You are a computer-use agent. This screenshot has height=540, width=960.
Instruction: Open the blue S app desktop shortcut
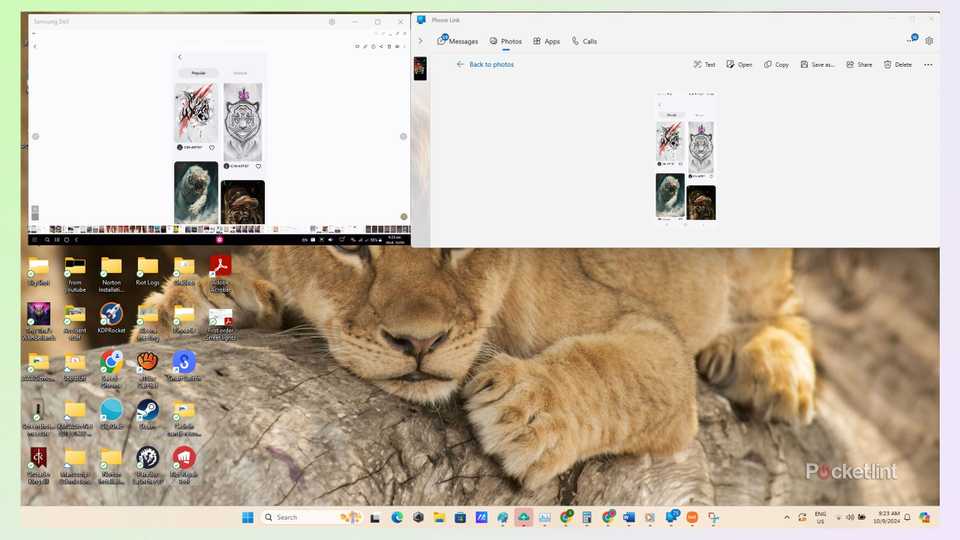(x=184, y=366)
